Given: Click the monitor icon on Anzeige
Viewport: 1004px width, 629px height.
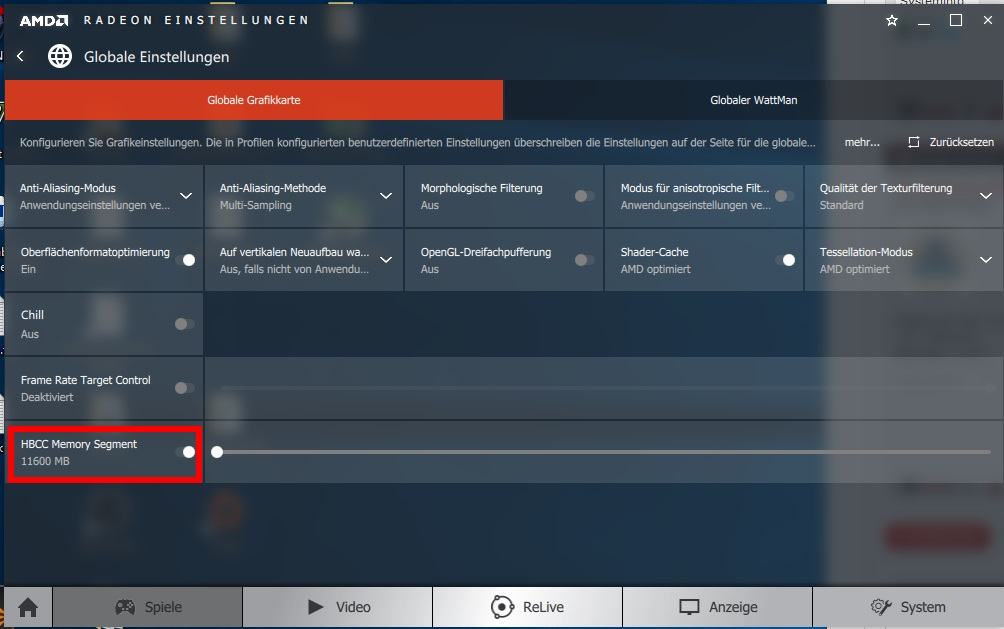Looking at the screenshot, I should pyautogui.click(x=689, y=607).
